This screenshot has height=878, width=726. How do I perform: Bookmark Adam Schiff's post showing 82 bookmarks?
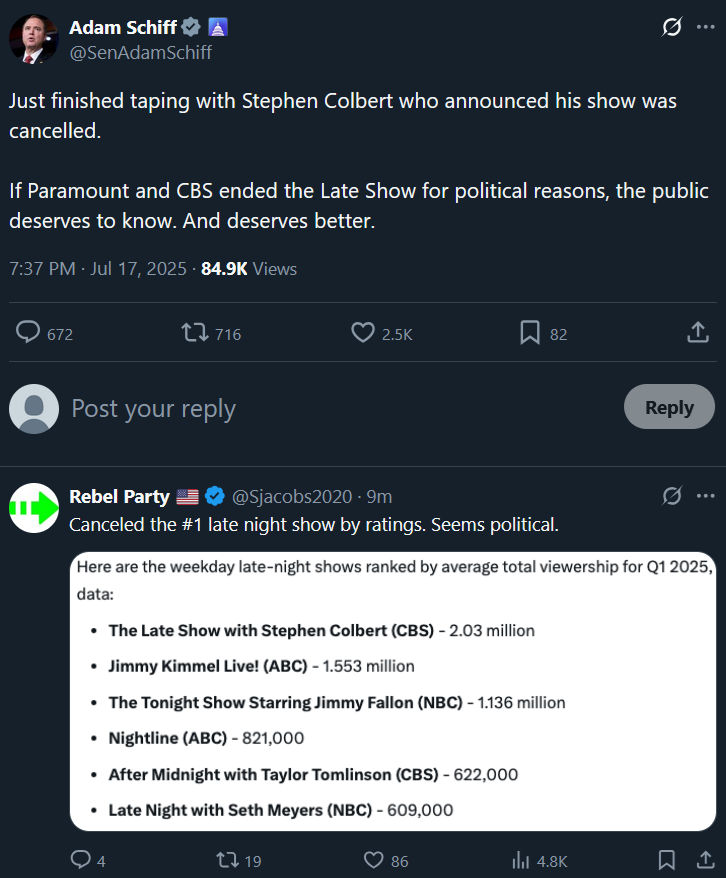tap(530, 333)
